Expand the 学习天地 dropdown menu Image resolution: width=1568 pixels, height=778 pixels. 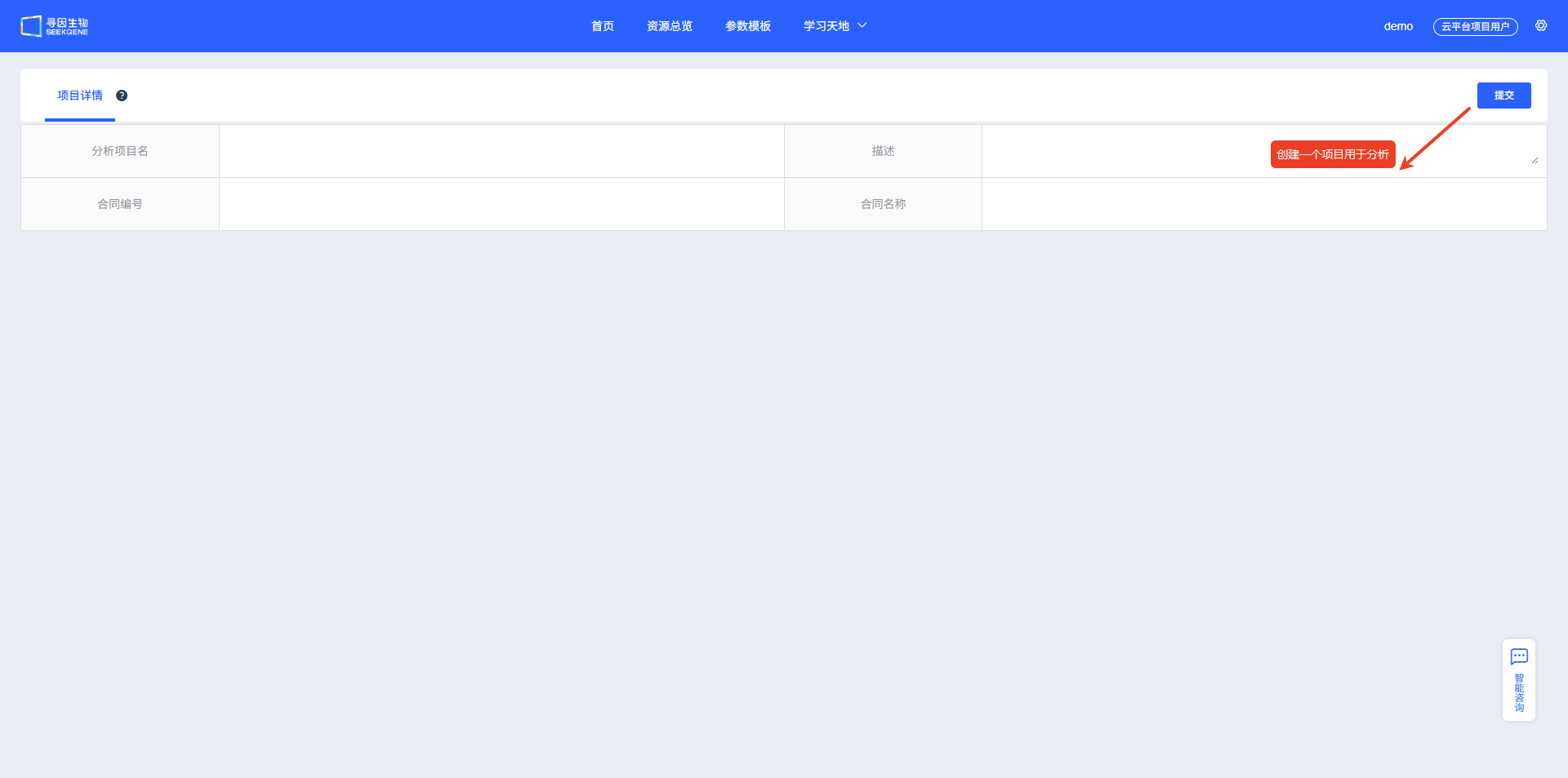[x=835, y=26]
